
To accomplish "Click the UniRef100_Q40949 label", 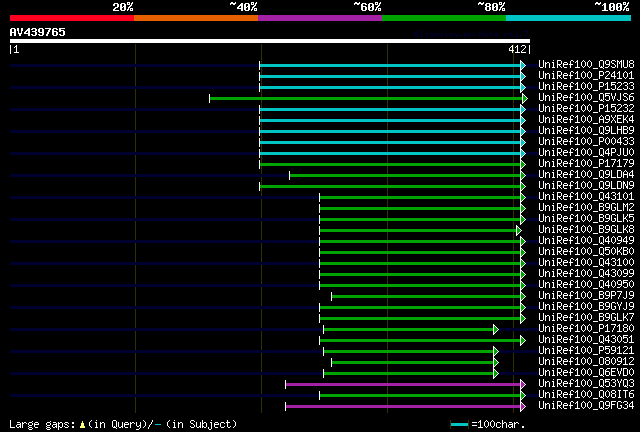I will tap(586, 241).
